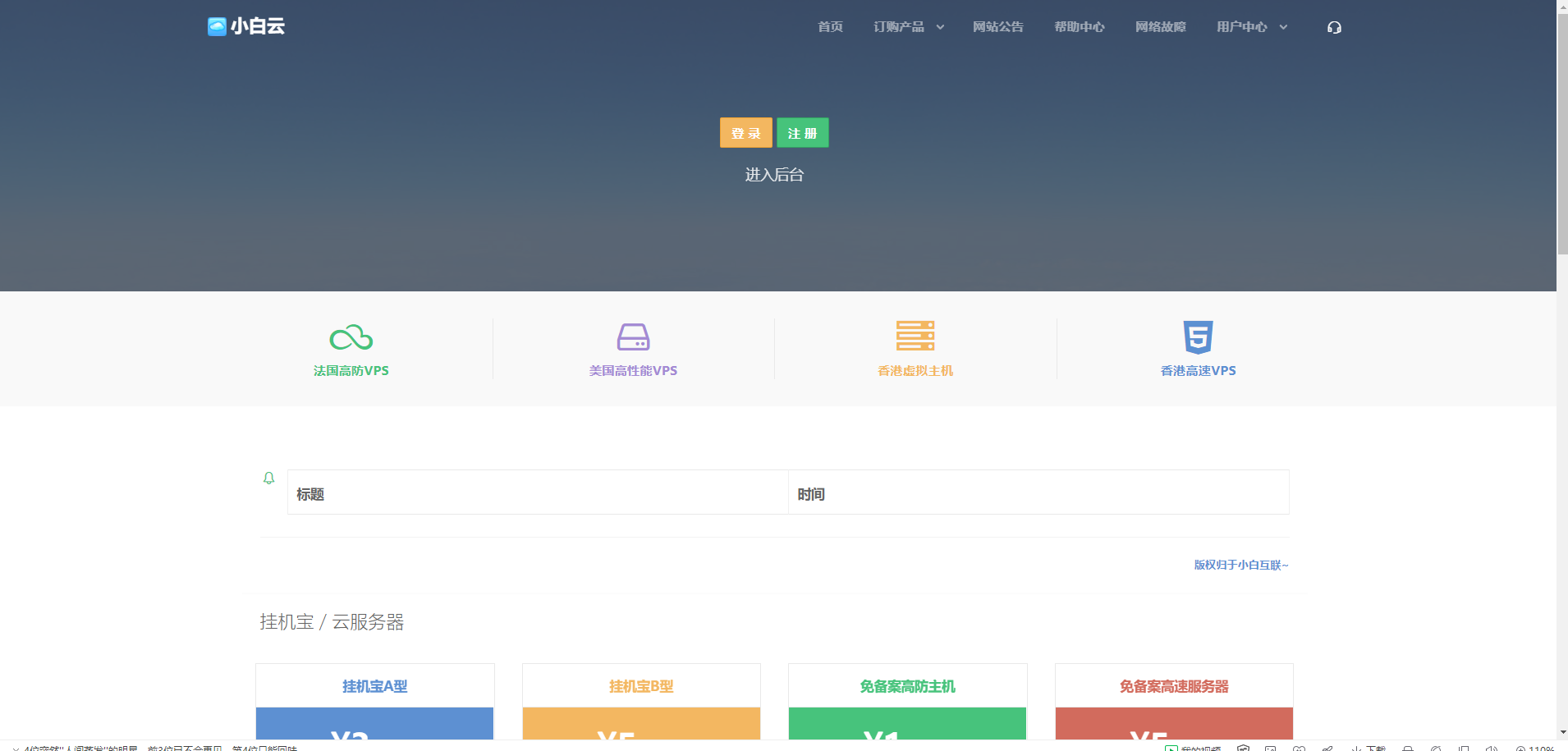Open the 帮助中心 navigation item
Viewport: 1568px width, 751px height.
click(x=1079, y=27)
